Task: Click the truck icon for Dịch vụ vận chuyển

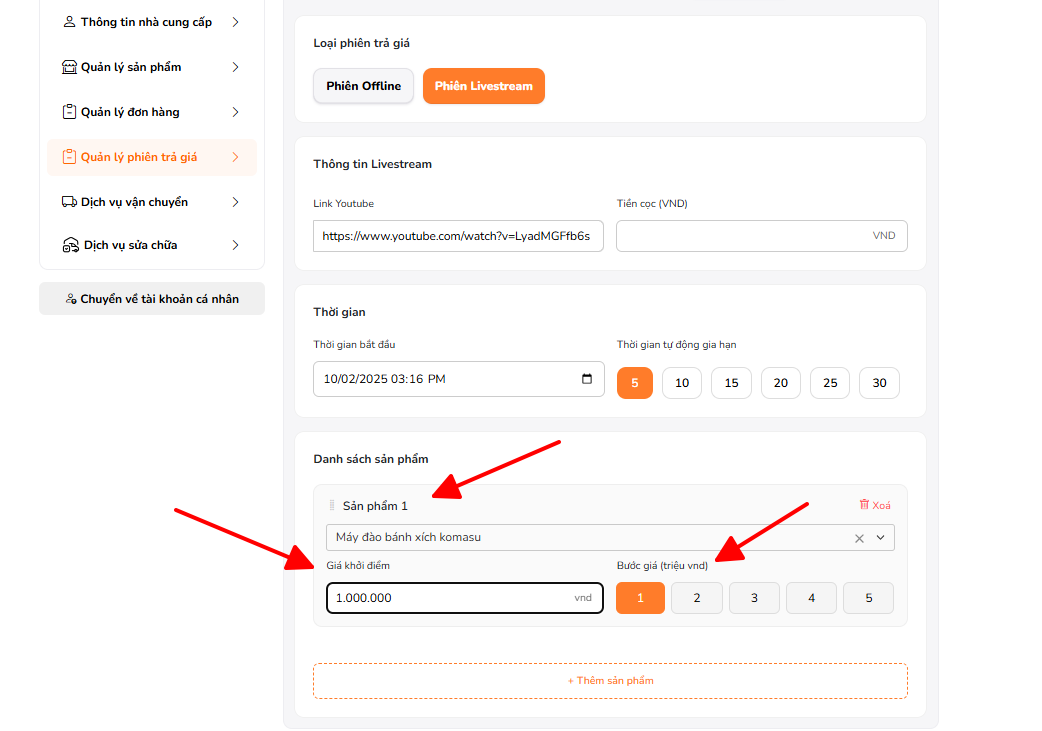Action: [x=69, y=202]
